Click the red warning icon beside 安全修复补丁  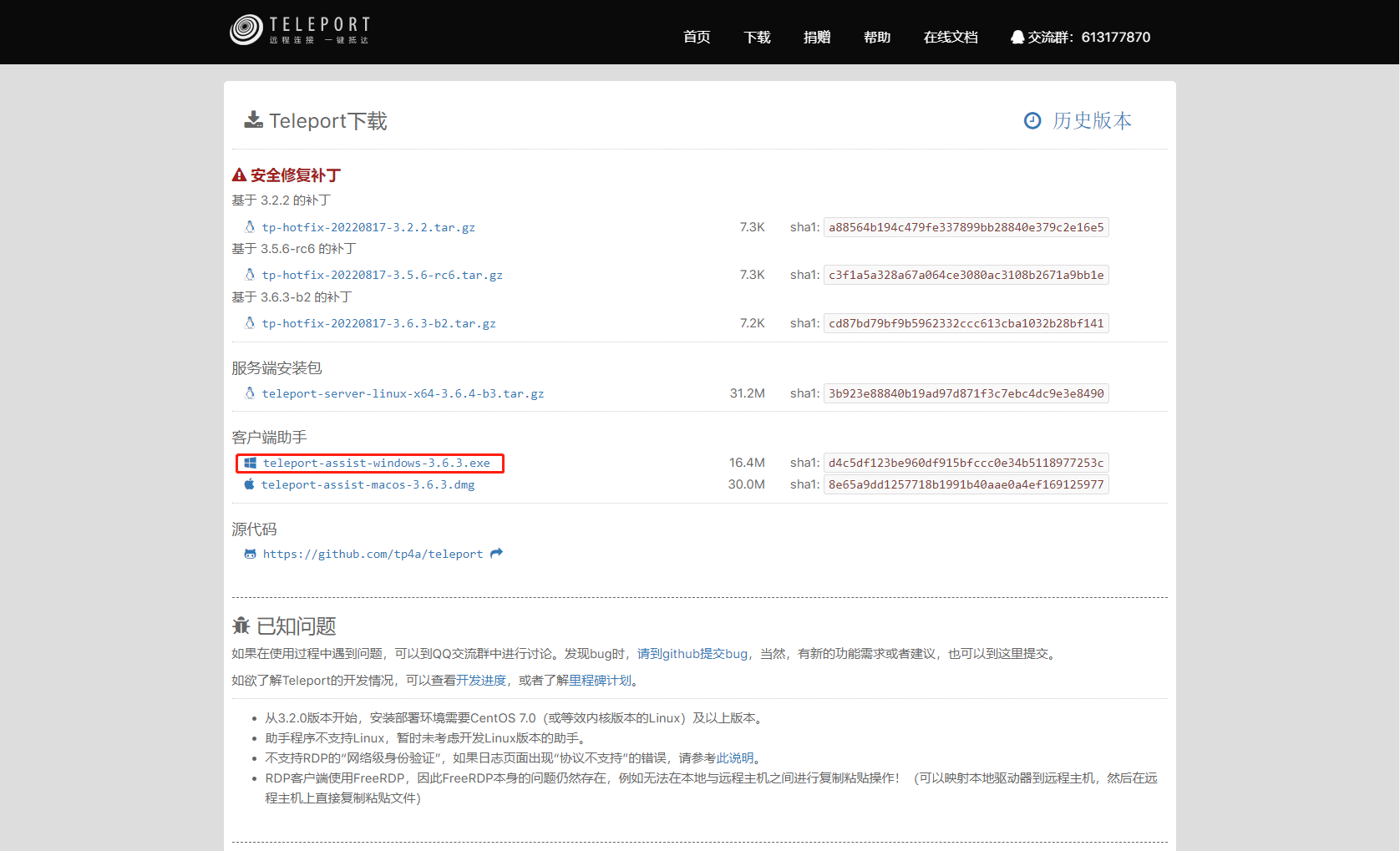[x=239, y=175]
